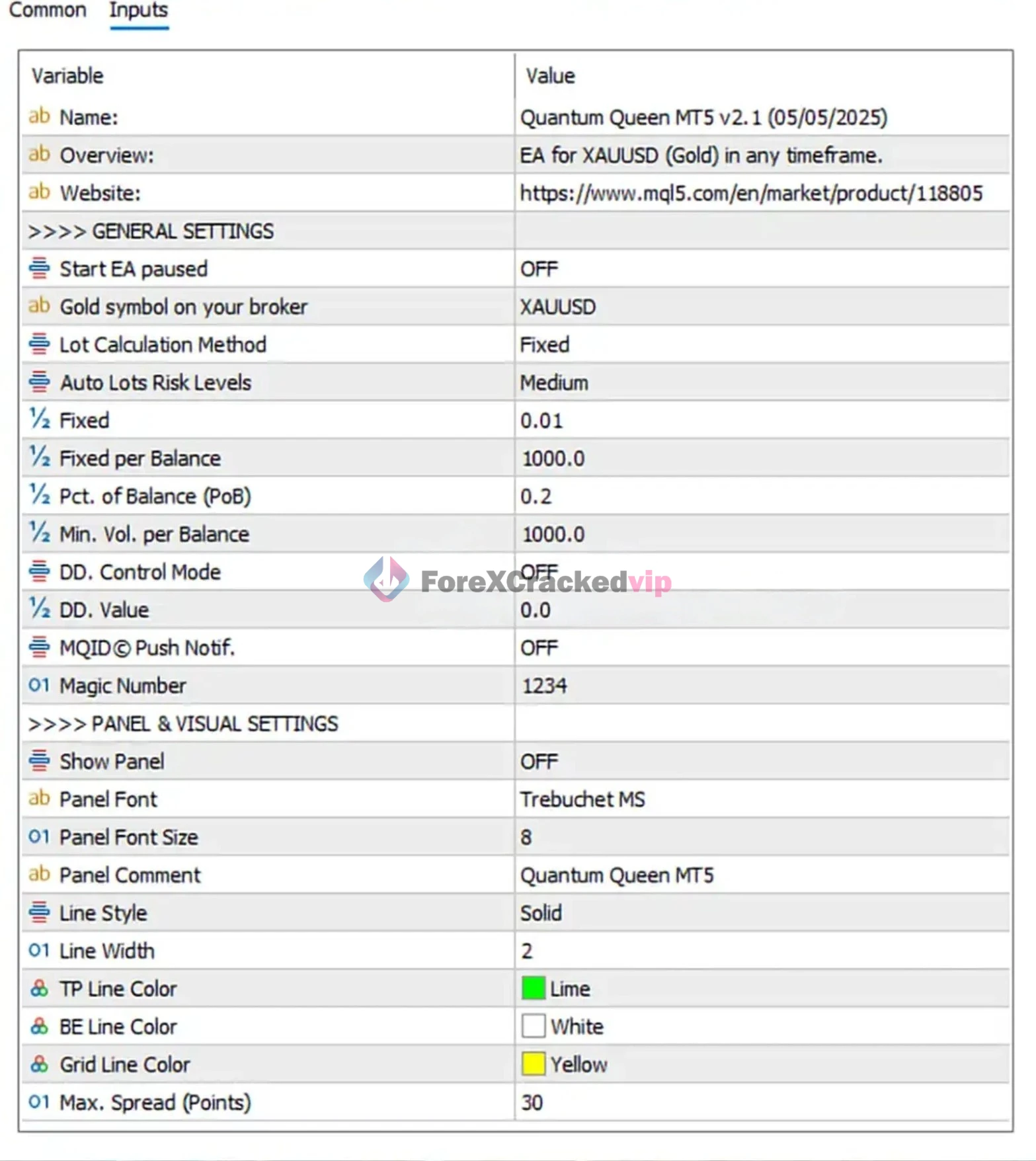
Task: Click the double-type icon beside Fixed per Balance
Action: pyautogui.click(x=39, y=458)
